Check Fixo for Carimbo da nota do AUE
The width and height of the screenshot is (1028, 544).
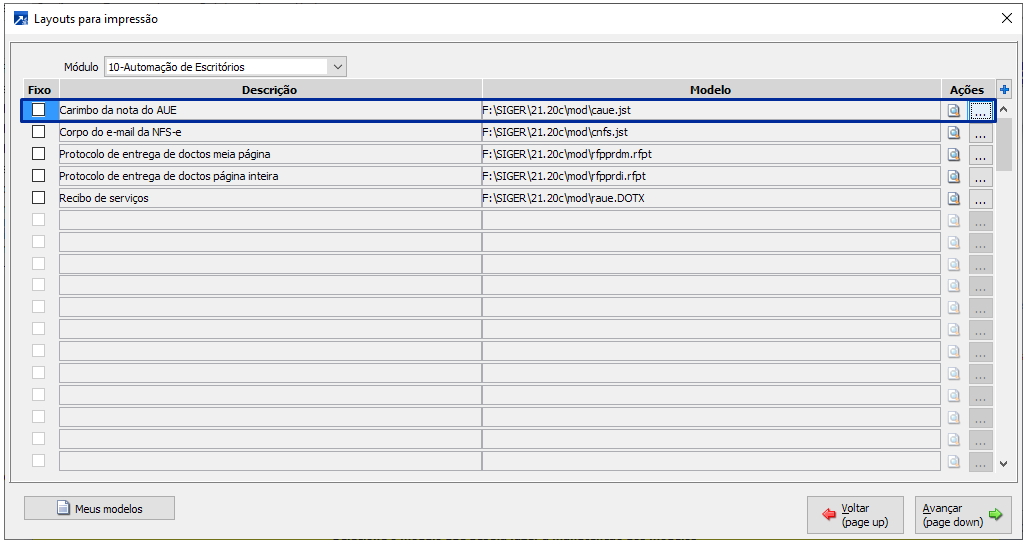point(39,109)
